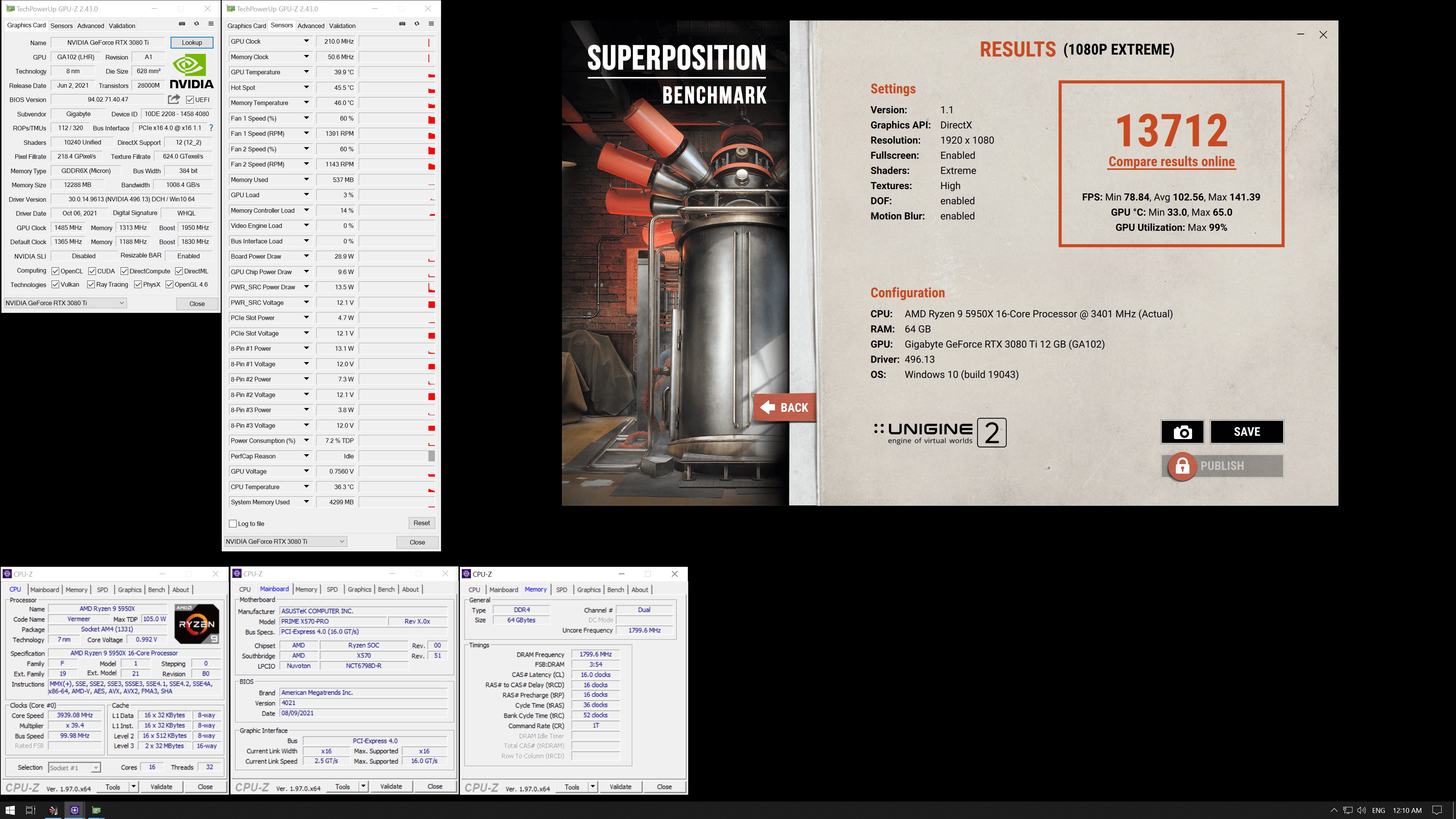
Task: Enable Log to file checkbox
Action: [x=233, y=524]
